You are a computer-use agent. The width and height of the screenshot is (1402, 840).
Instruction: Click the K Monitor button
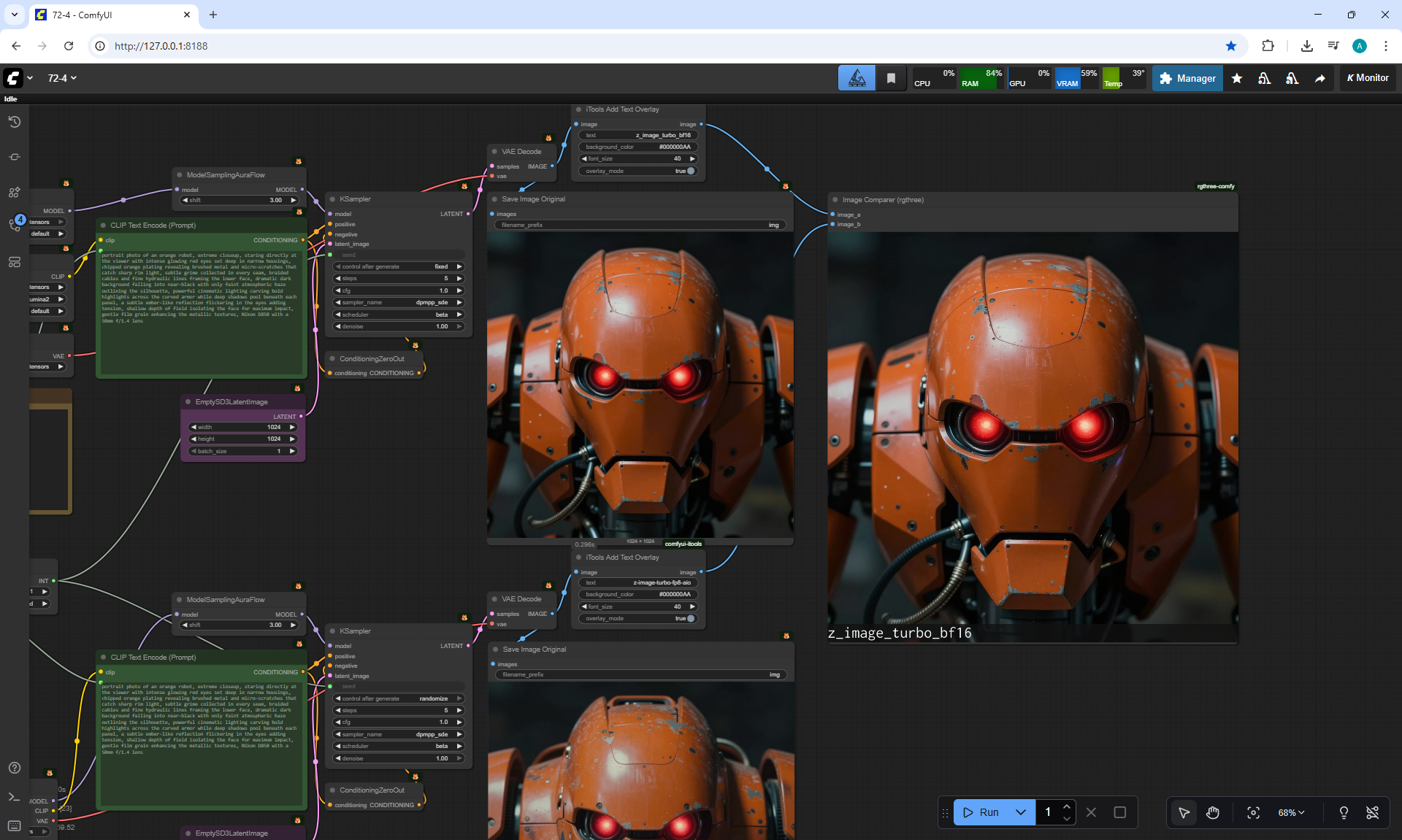1368,78
